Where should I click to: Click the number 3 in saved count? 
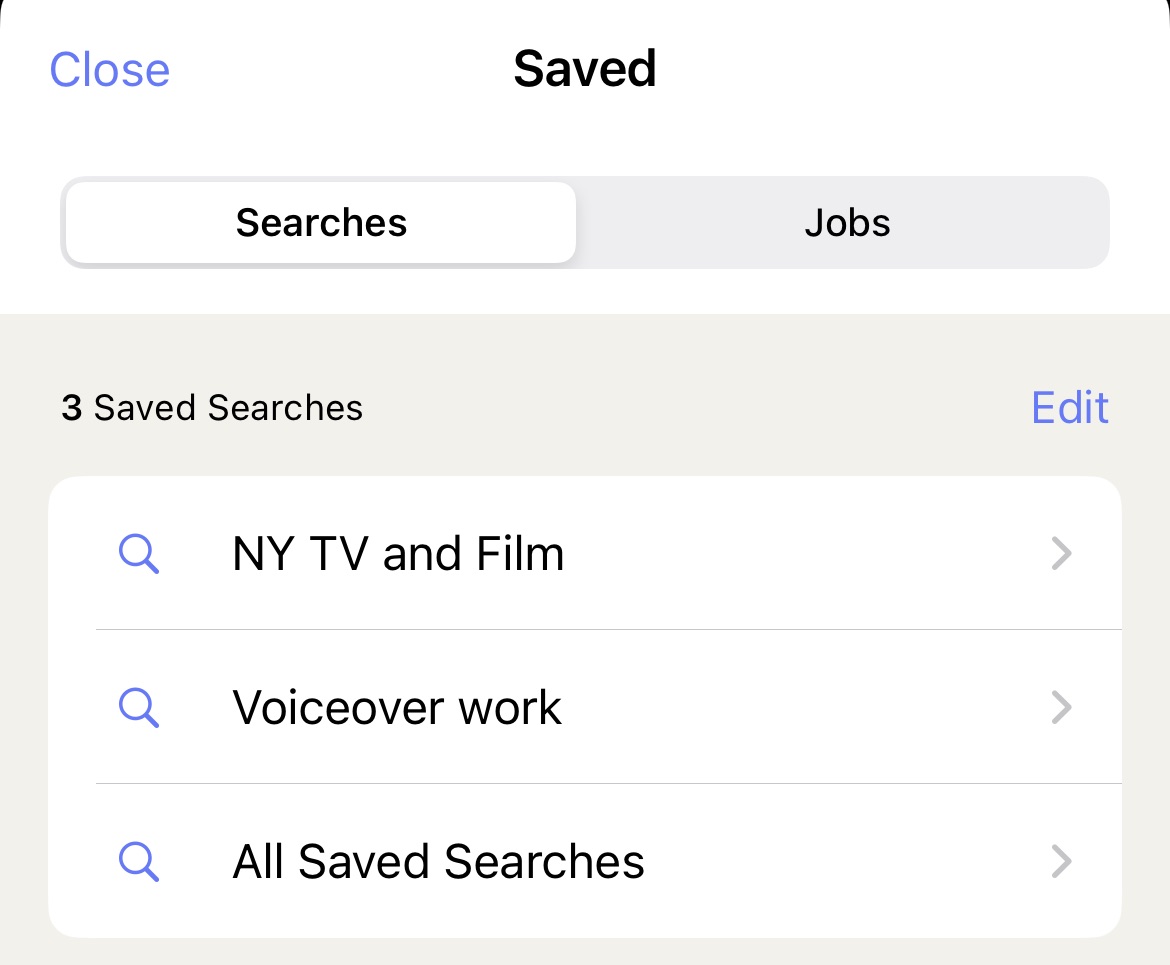click(x=72, y=408)
